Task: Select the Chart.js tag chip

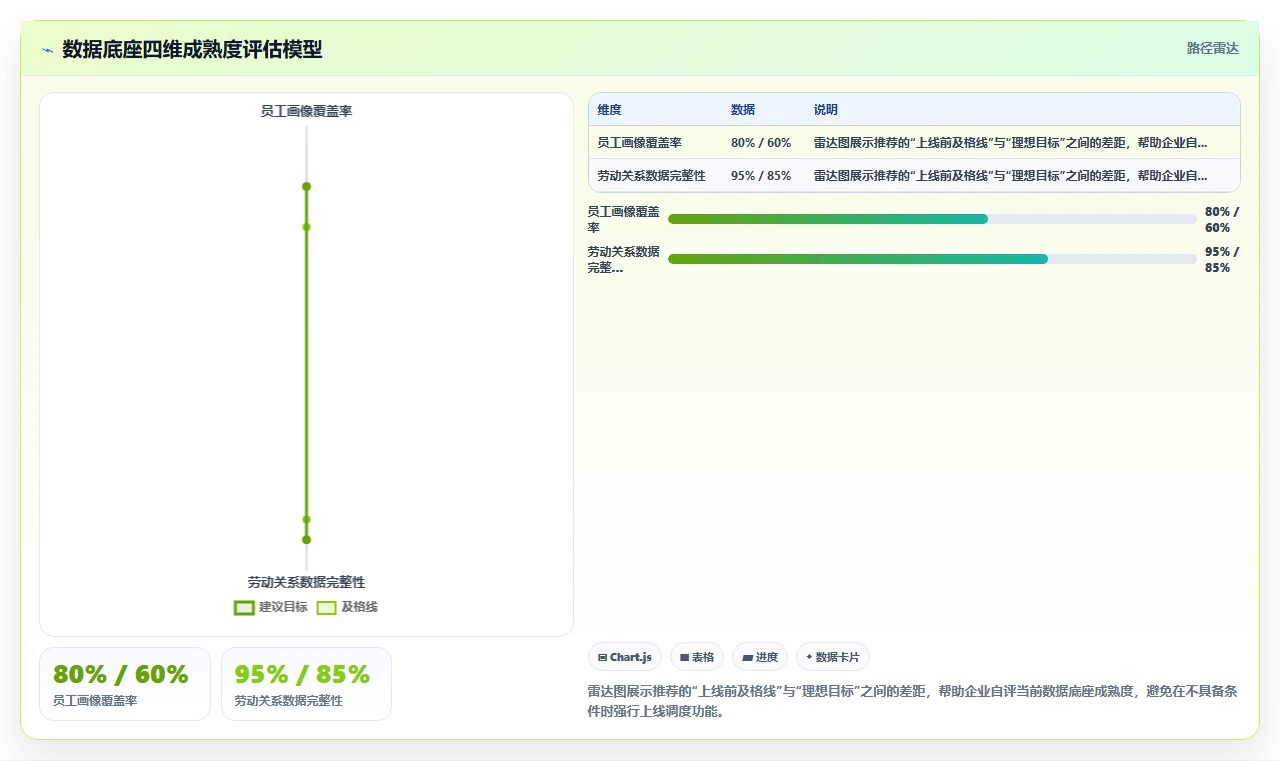Action: [x=625, y=657]
